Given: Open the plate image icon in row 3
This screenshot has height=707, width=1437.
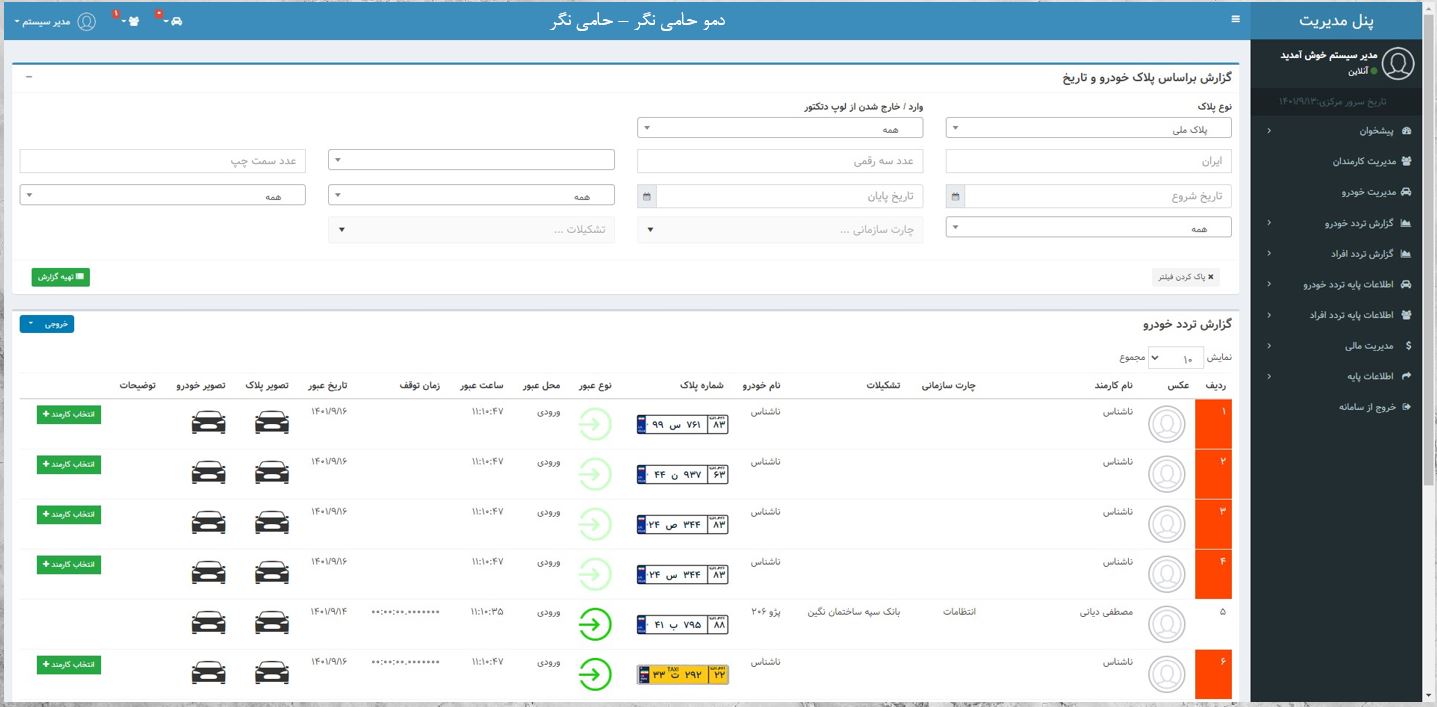Looking at the screenshot, I should pos(272,523).
